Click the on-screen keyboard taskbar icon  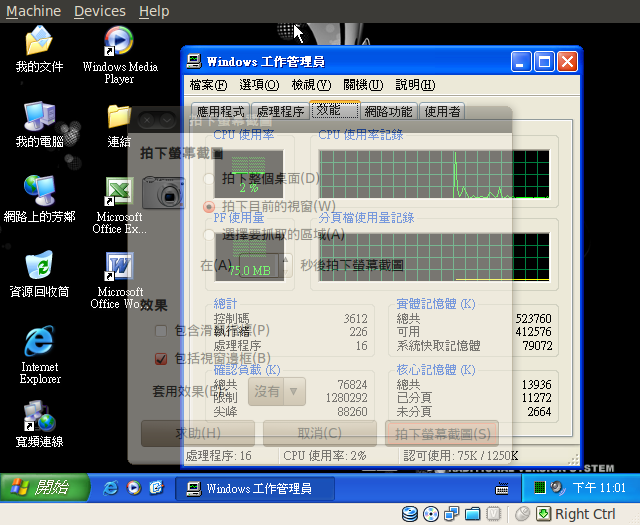pyautogui.click(x=502, y=488)
